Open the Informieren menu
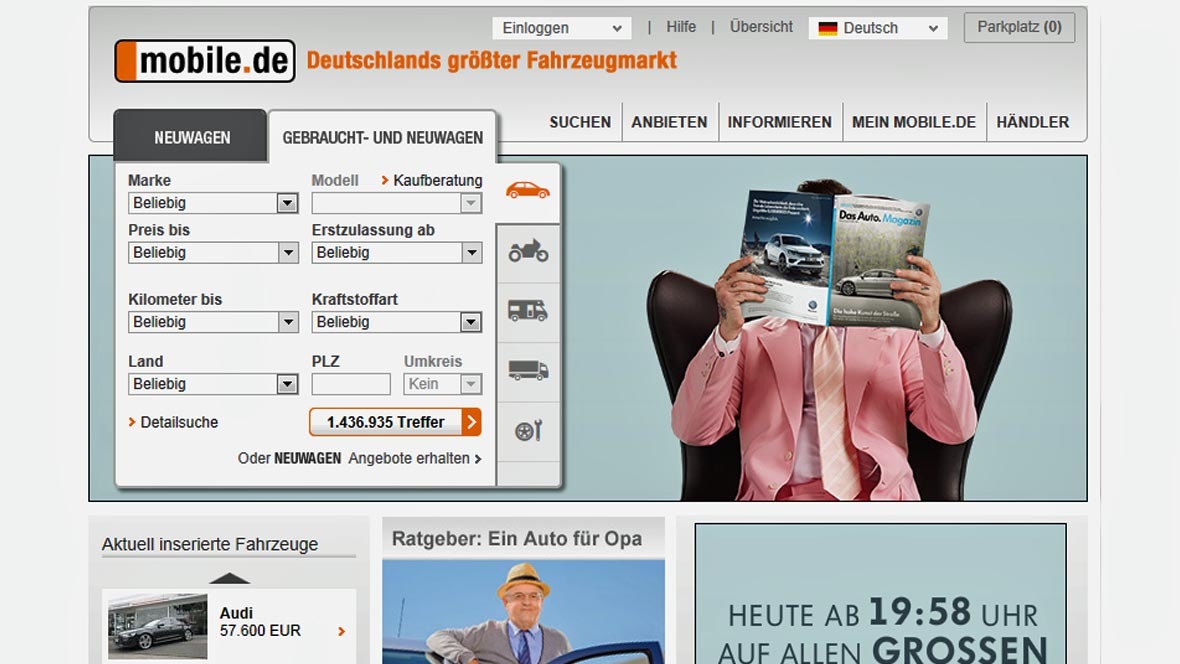Viewport: 1180px width, 664px height. [780, 122]
